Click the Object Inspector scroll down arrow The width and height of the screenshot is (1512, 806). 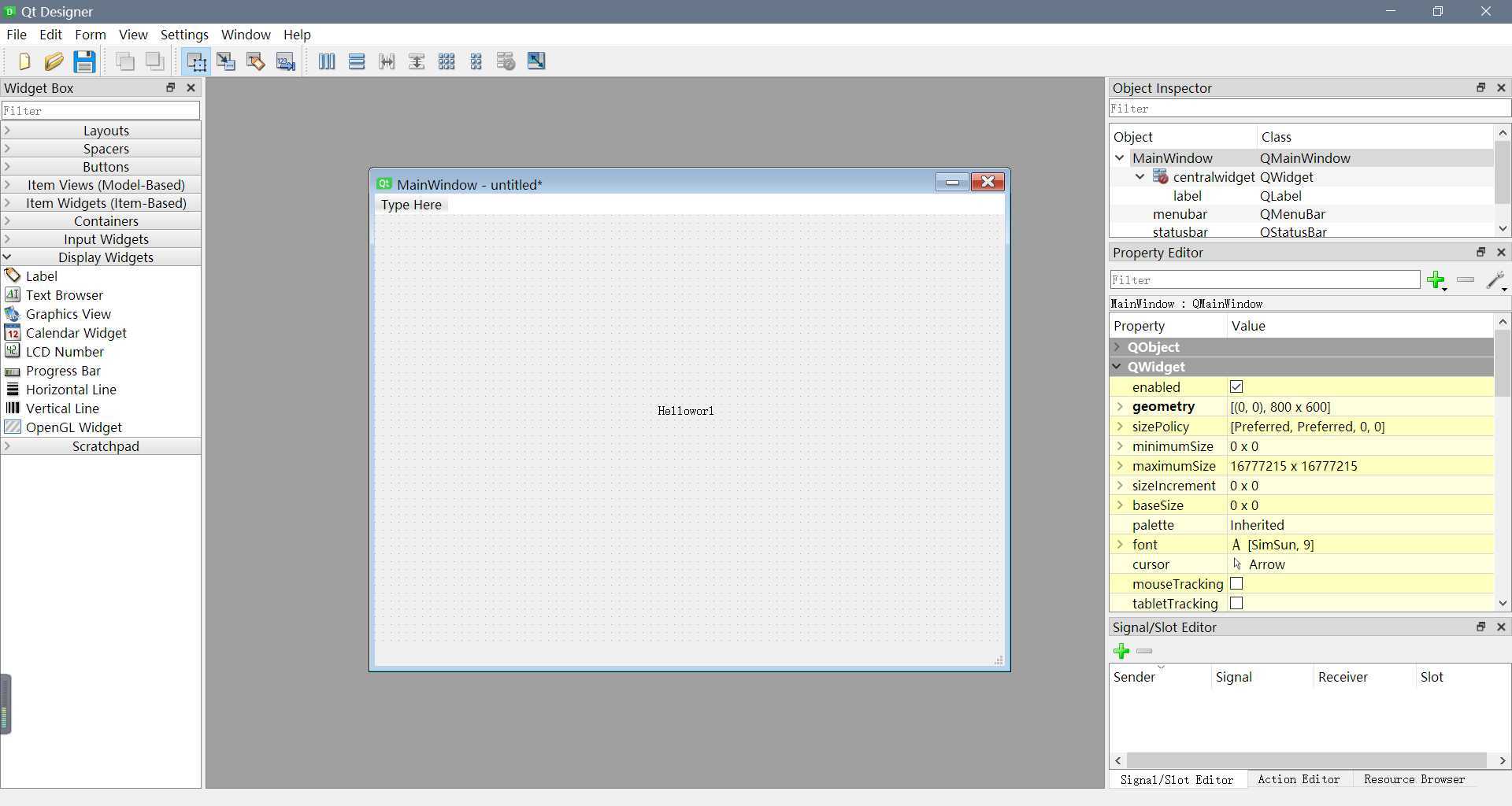pyautogui.click(x=1503, y=228)
